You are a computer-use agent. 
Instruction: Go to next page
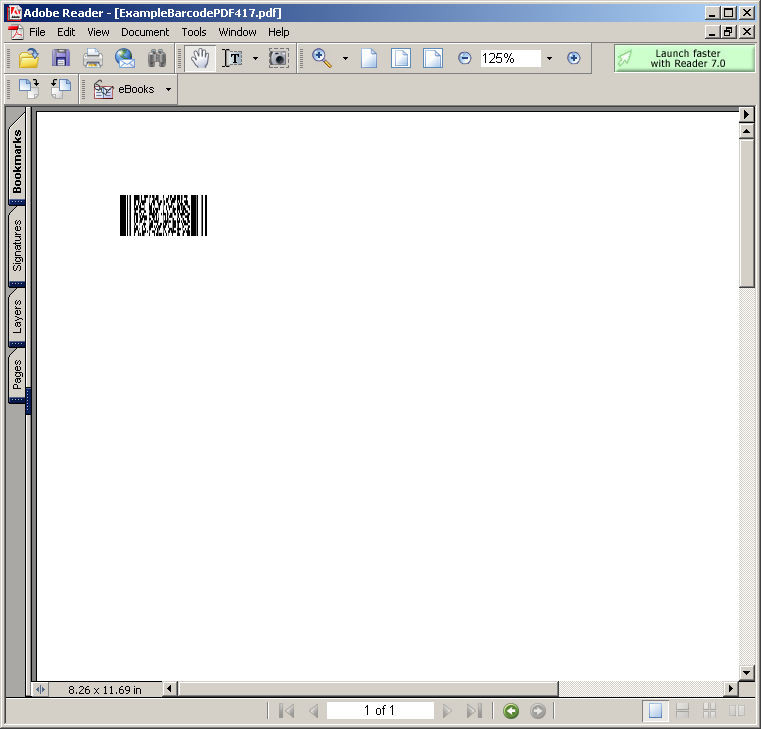[x=447, y=711]
